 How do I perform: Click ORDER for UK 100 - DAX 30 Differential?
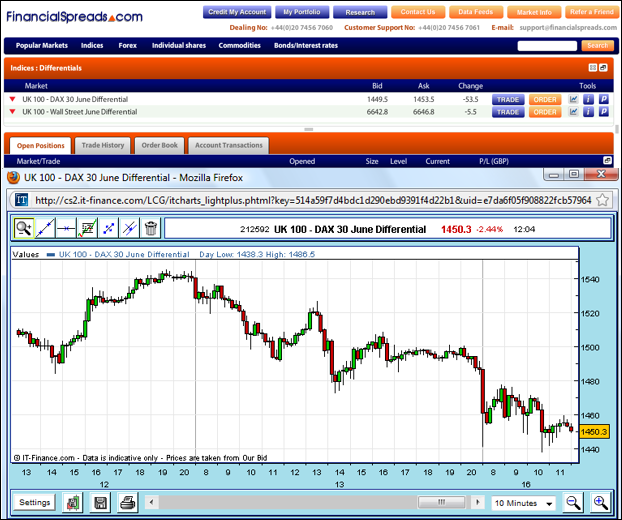point(545,100)
